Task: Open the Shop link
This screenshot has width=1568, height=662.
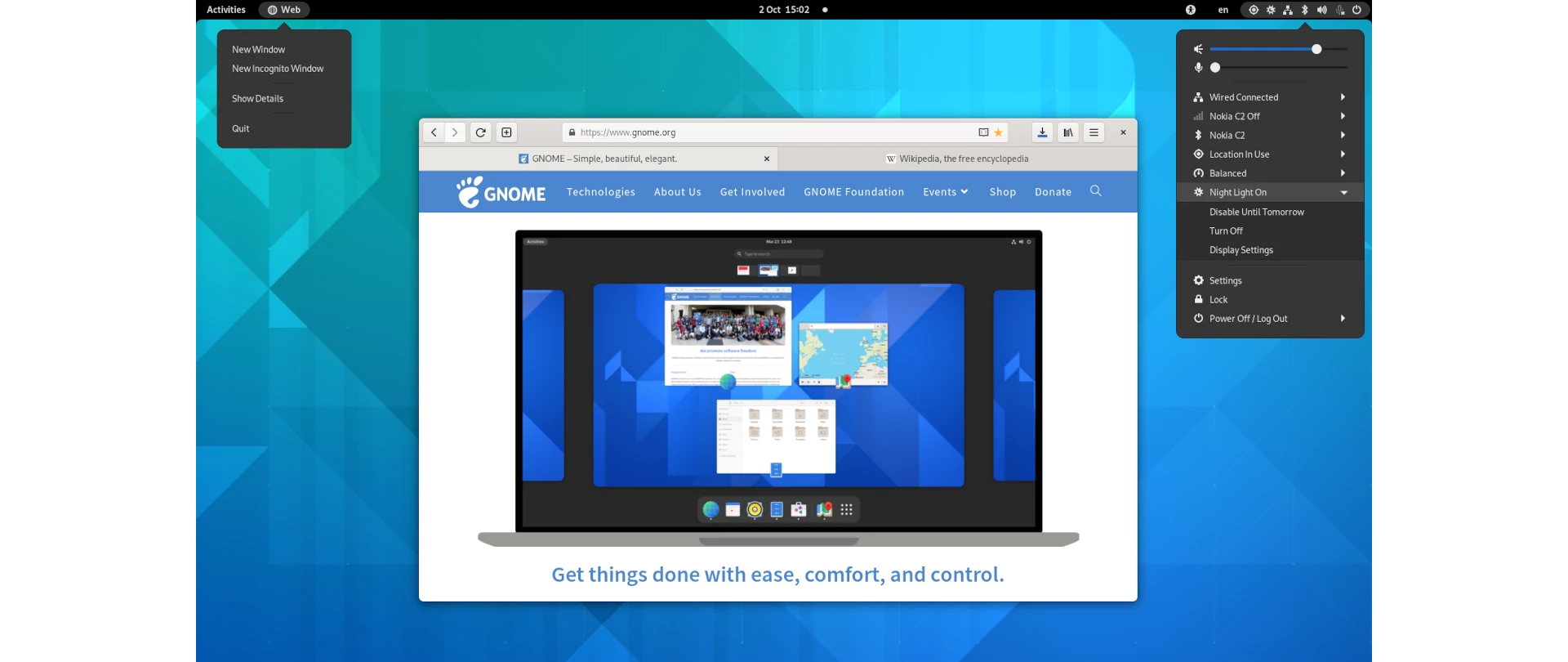Action: (1003, 192)
